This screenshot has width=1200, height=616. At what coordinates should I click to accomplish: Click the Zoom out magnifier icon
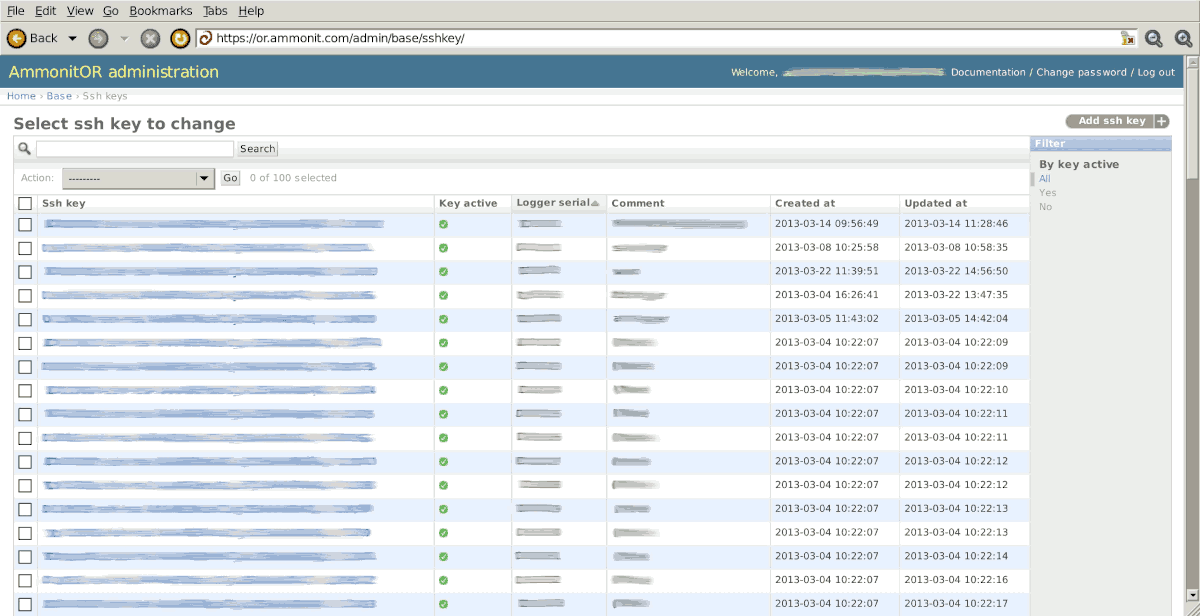tap(1153, 38)
